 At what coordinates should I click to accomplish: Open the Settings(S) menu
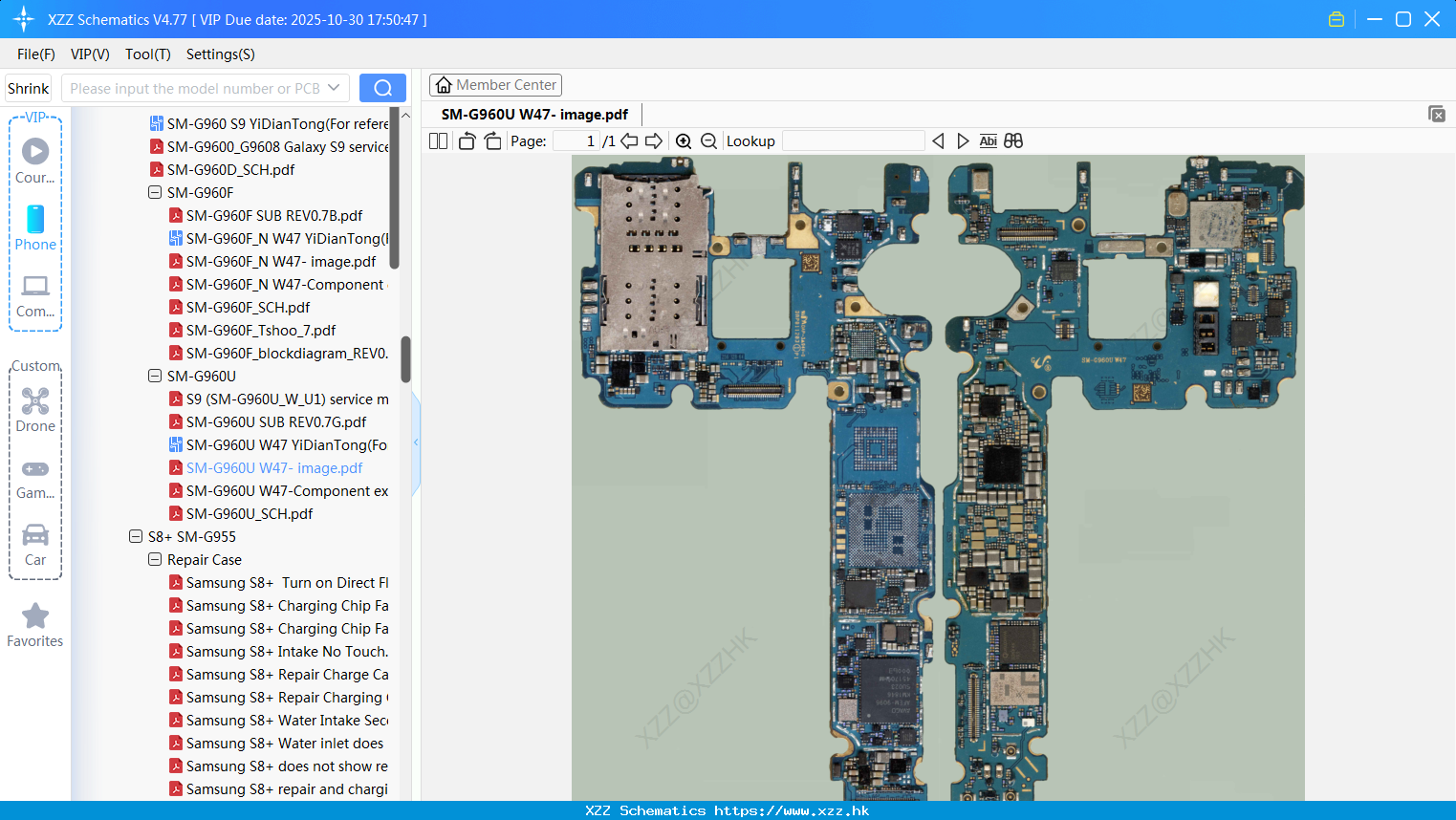point(221,54)
